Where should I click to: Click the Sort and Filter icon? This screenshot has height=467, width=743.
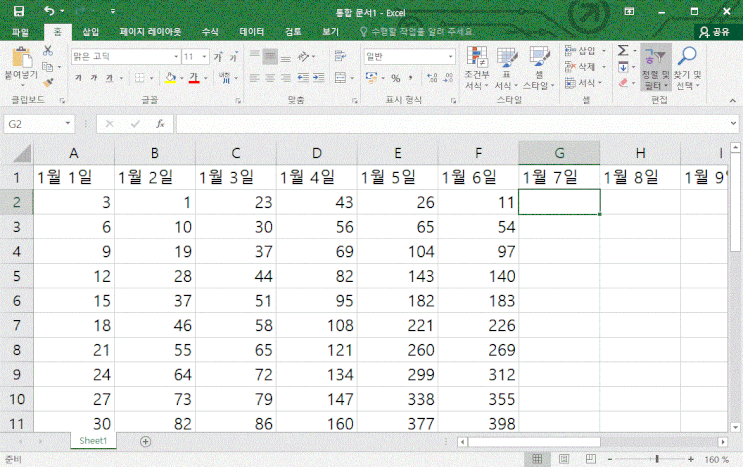point(656,67)
